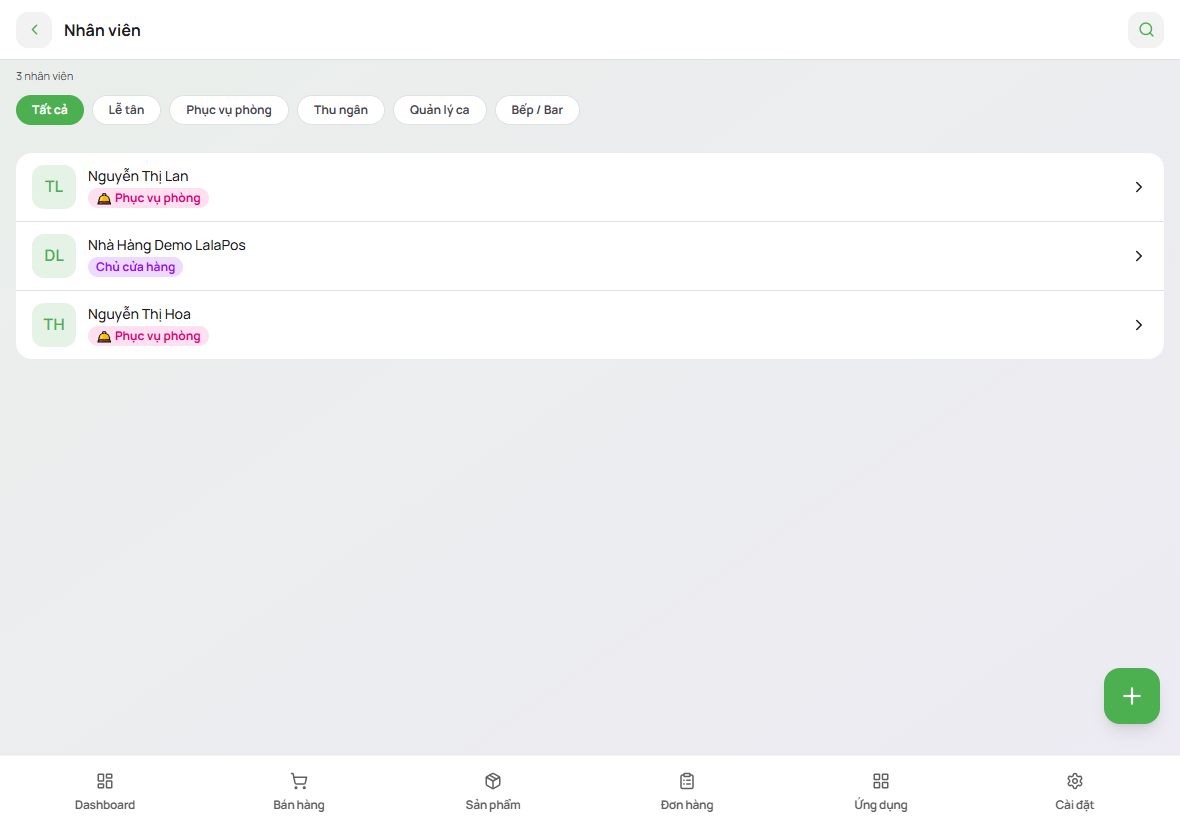Click the 3 nhân viên count text

44,76
